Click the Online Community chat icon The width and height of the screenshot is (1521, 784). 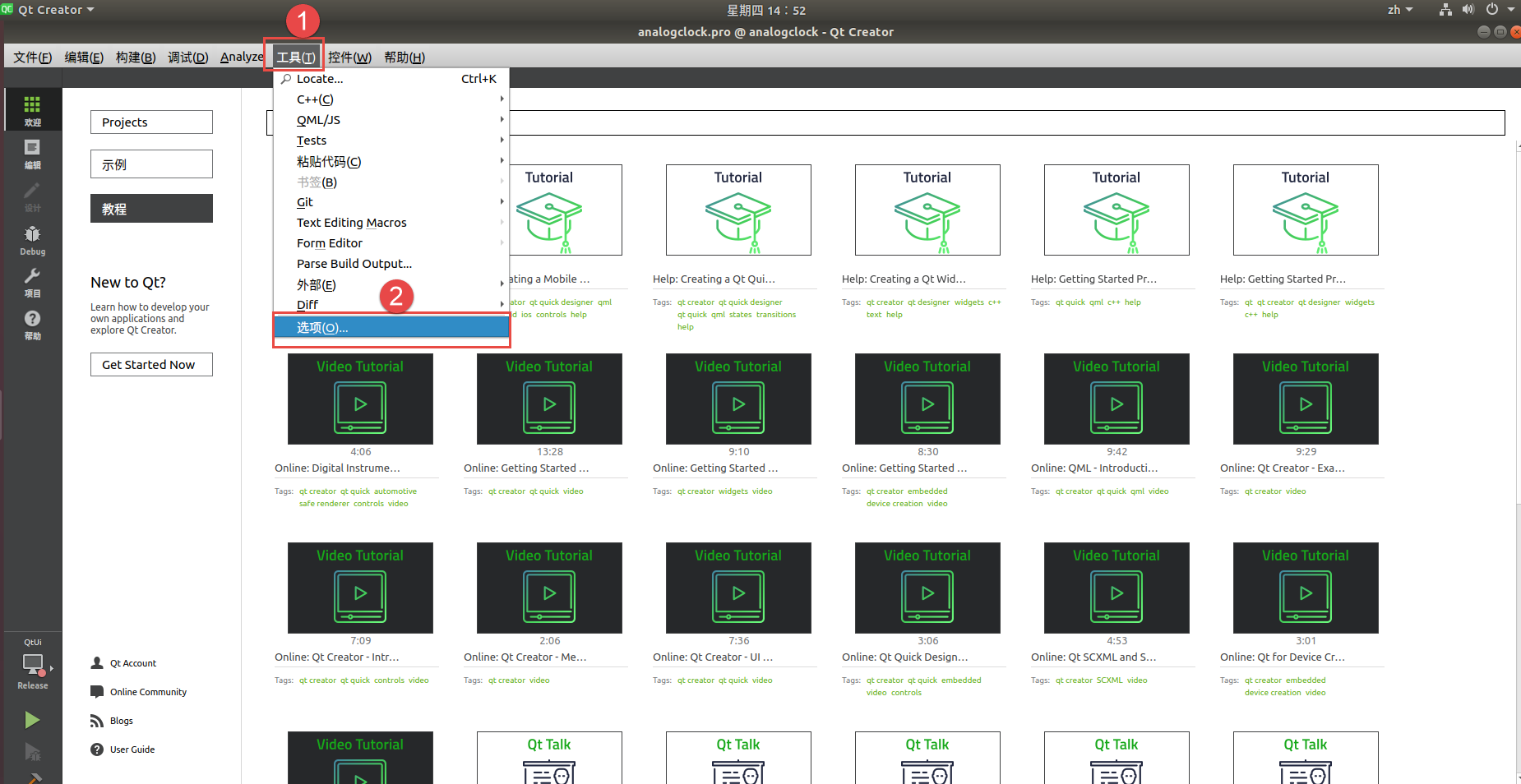[97, 692]
